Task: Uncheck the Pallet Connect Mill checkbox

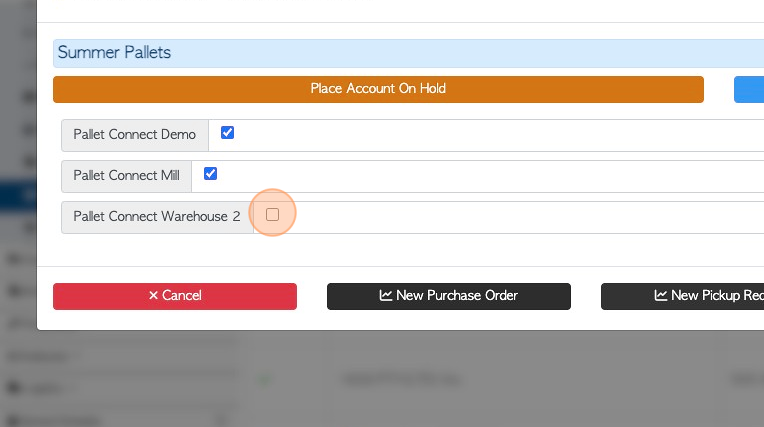Action: 210,174
